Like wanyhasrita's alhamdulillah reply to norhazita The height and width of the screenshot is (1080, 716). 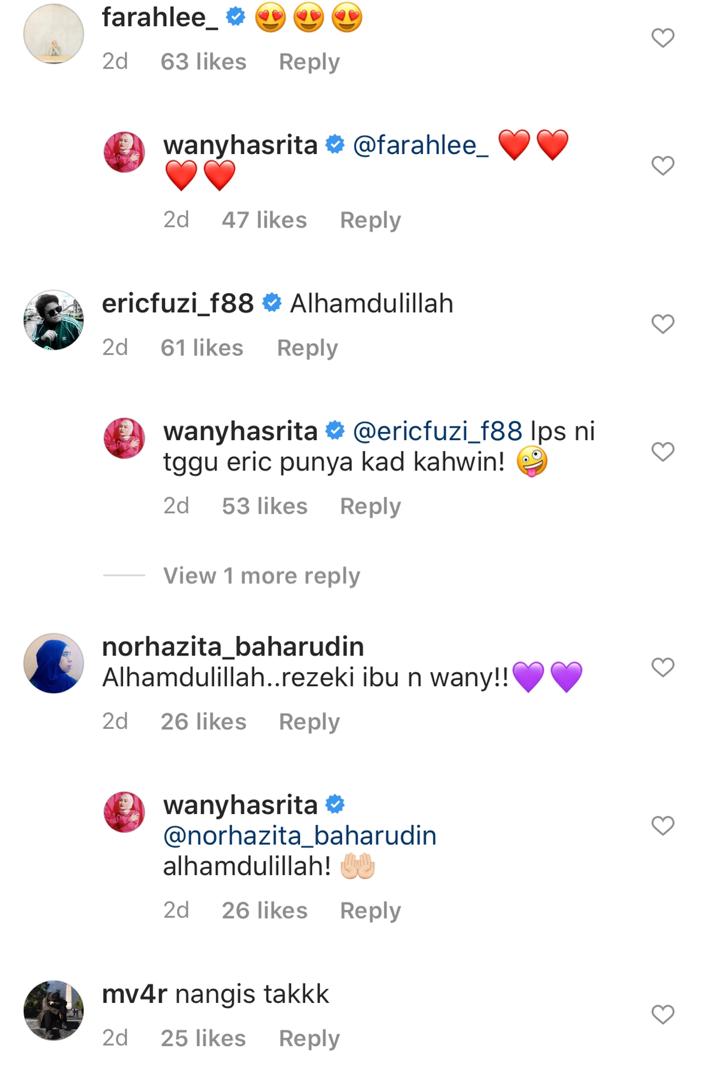662,825
